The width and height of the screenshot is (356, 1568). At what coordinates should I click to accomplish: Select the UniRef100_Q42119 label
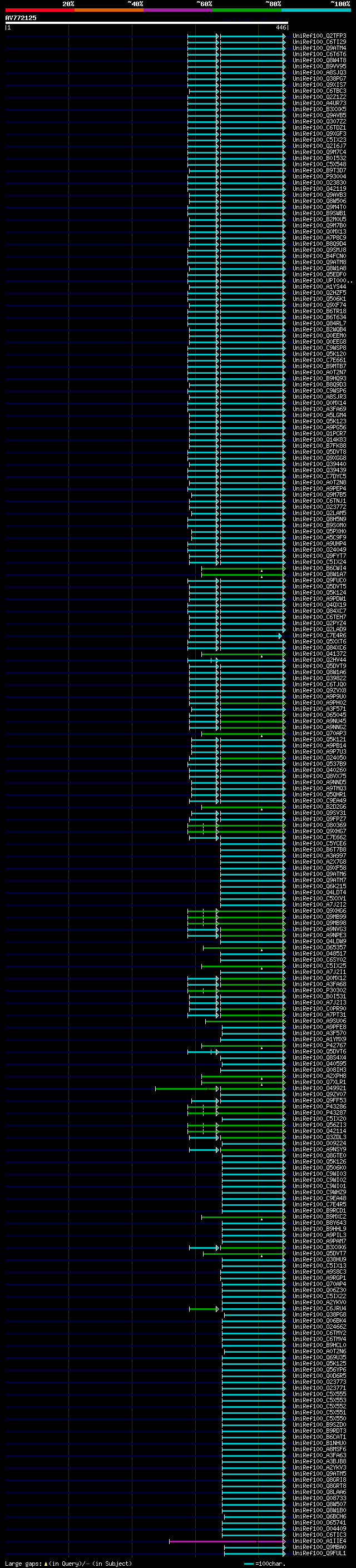coord(319,189)
